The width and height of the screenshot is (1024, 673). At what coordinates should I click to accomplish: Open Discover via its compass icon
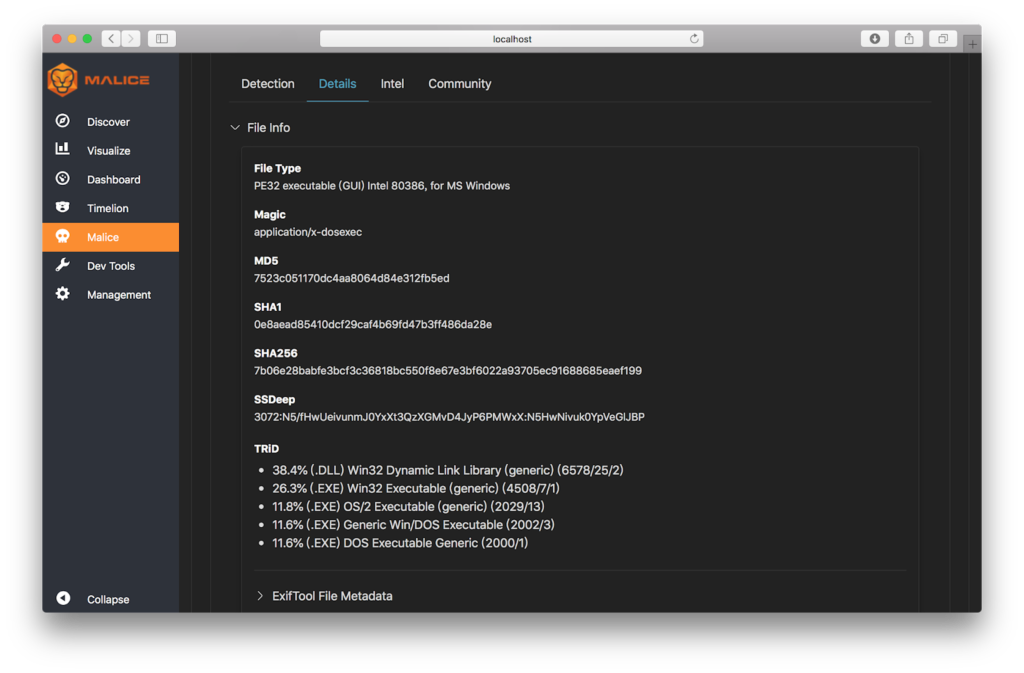pos(63,121)
